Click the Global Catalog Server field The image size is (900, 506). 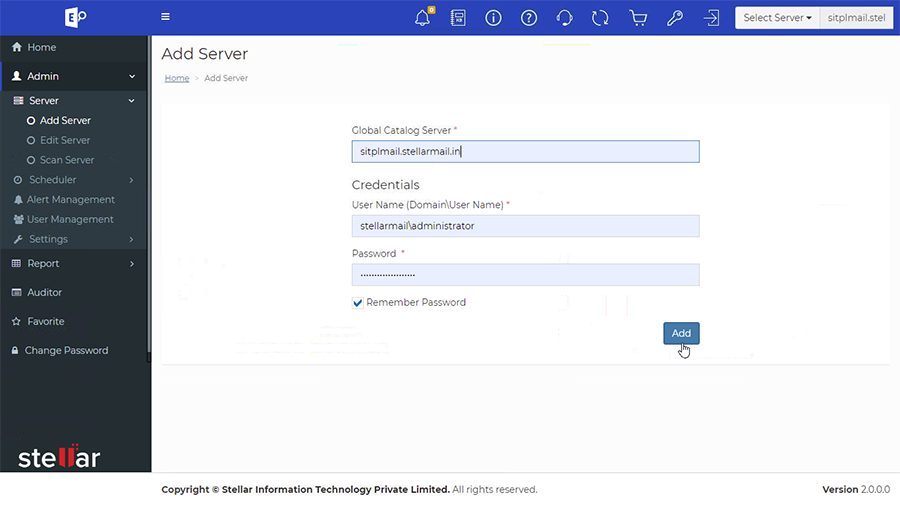525,151
